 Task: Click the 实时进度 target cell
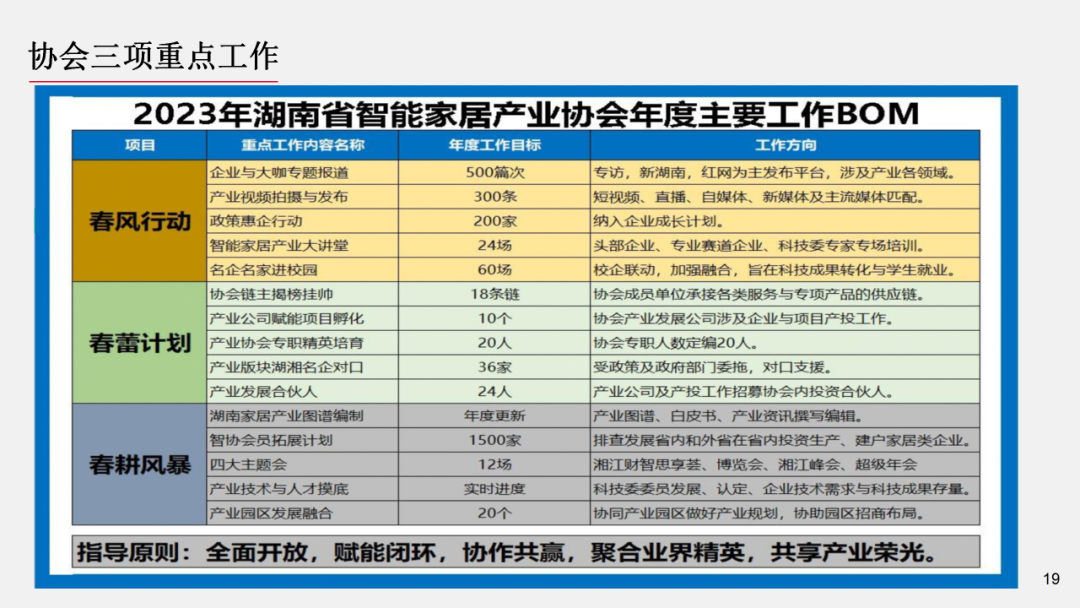494,489
